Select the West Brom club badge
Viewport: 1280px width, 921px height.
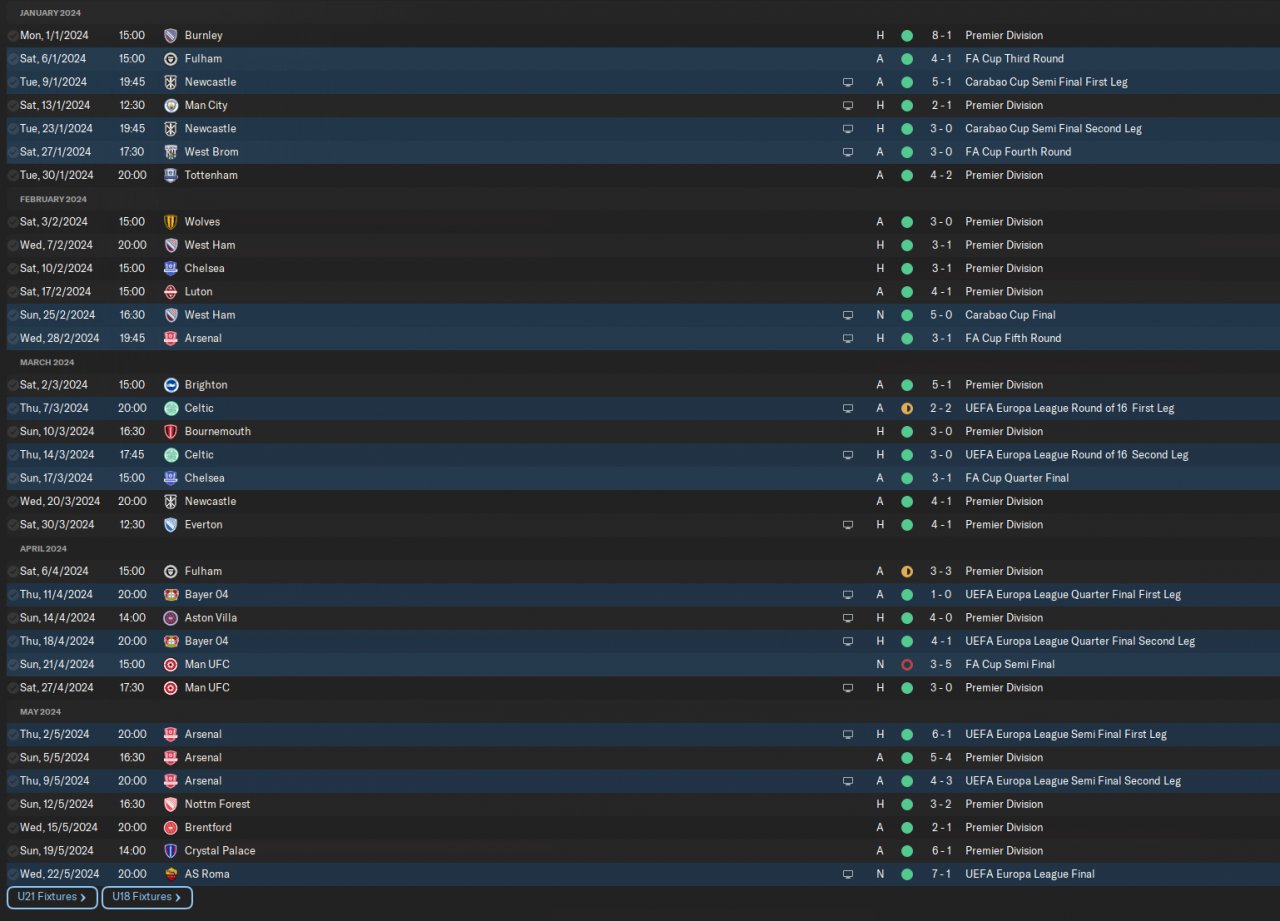171,152
